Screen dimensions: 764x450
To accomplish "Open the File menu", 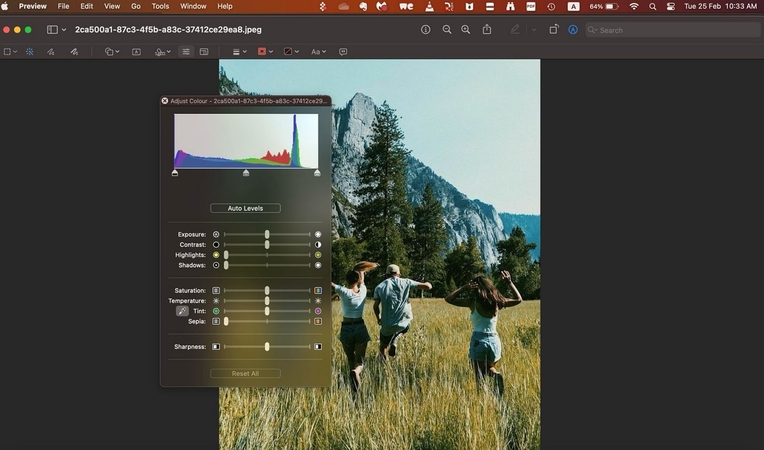I will point(63,6).
